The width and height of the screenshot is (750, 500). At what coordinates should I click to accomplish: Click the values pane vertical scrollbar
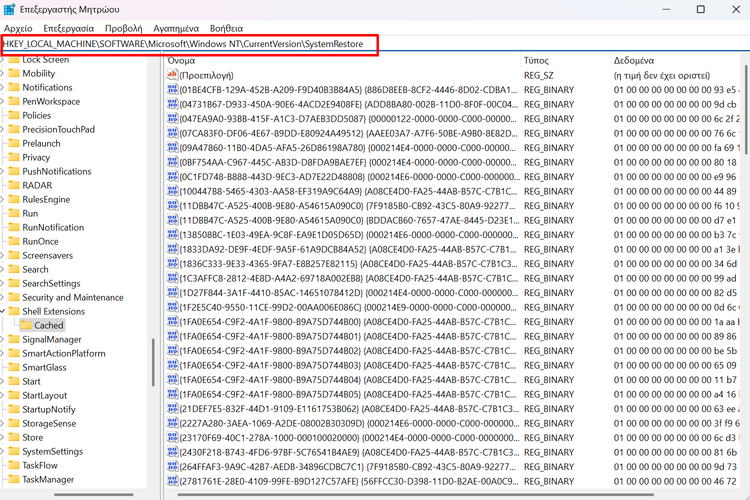[x=746, y=109]
